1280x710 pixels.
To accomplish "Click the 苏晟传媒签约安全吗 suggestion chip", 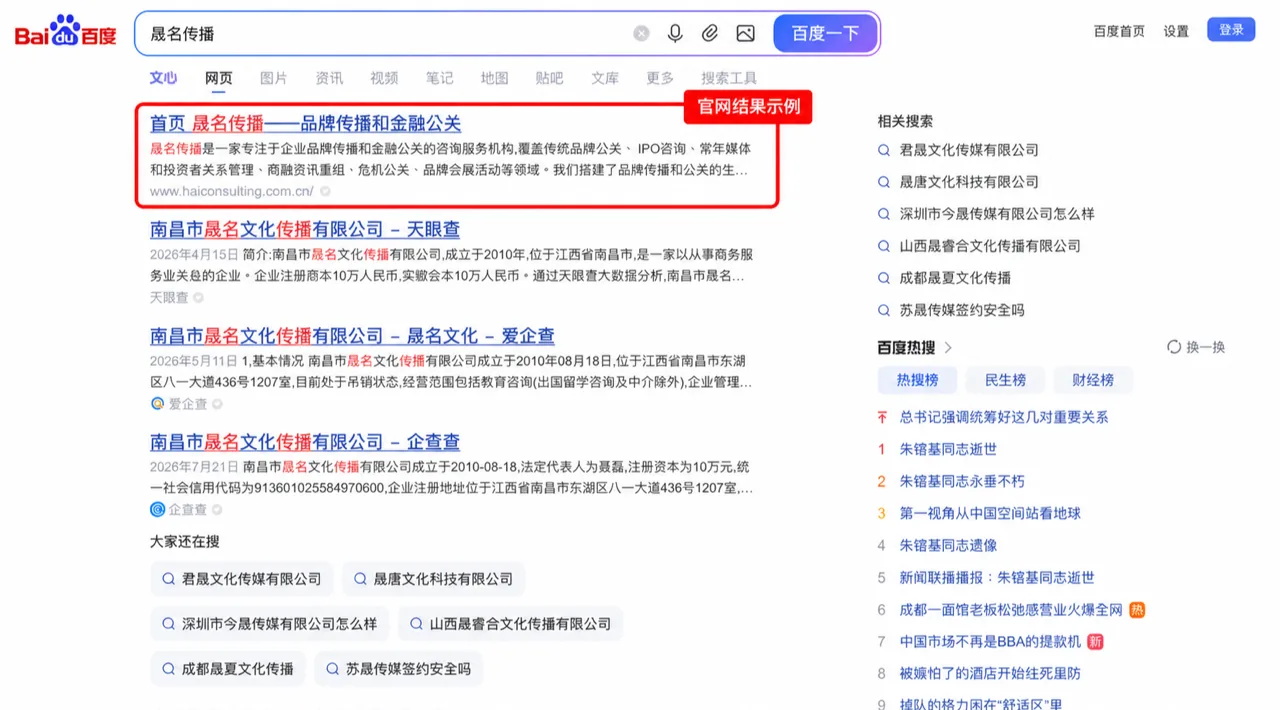I will point(399,669).
